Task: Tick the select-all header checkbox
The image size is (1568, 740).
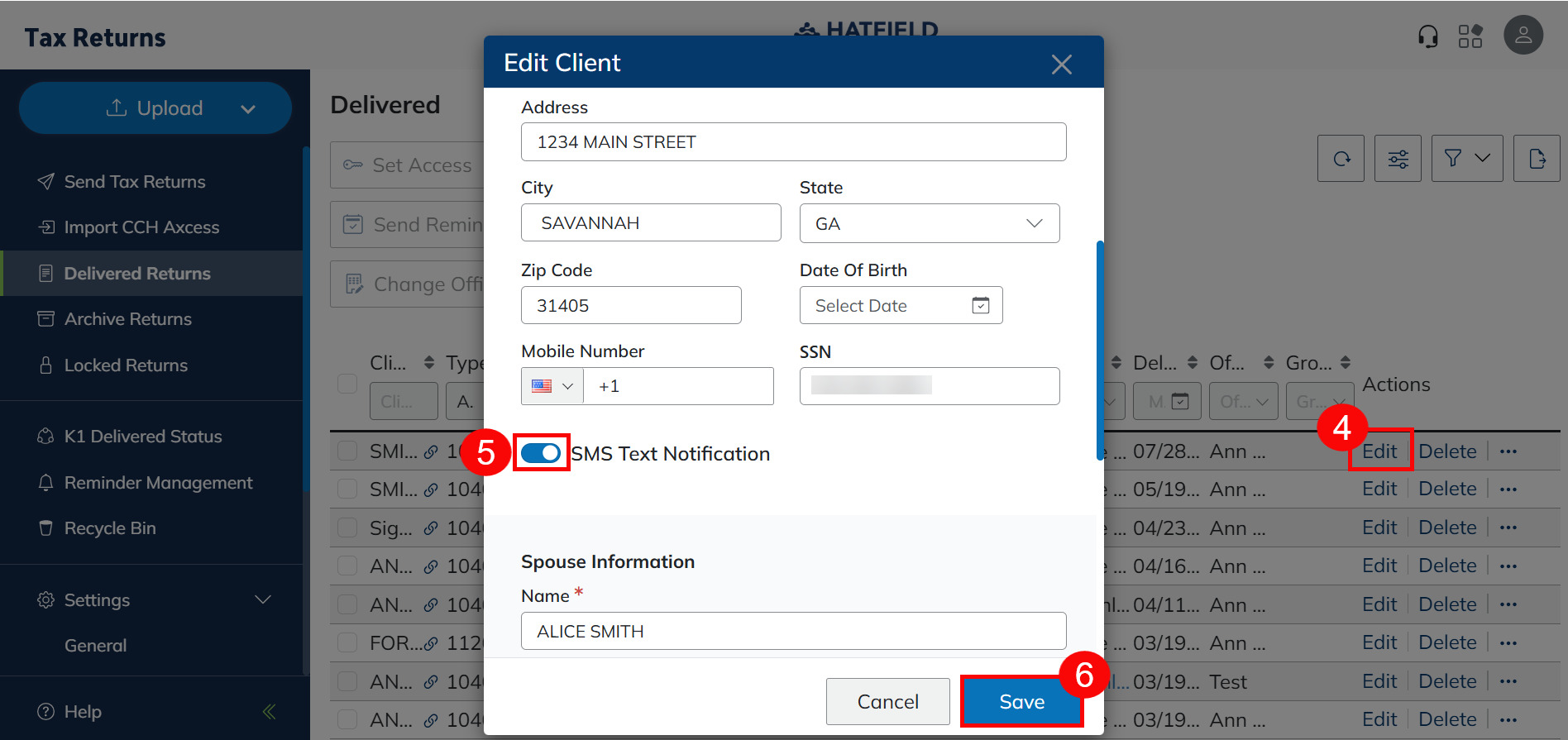Action: click(347, 384)
